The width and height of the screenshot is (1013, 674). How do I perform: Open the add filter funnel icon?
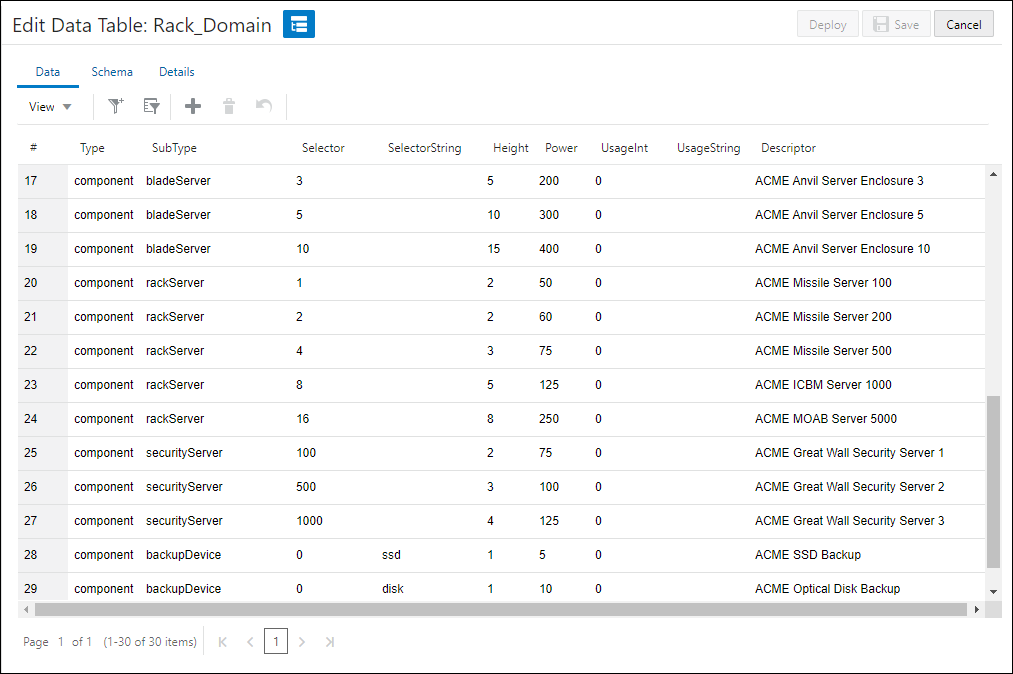(x=116, y=105)
